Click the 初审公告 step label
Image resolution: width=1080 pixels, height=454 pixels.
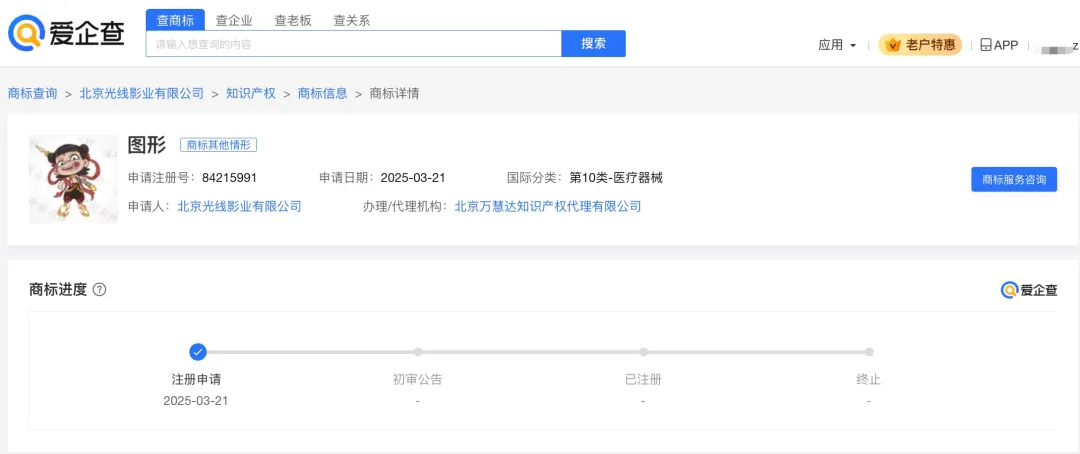pos(417,380)
